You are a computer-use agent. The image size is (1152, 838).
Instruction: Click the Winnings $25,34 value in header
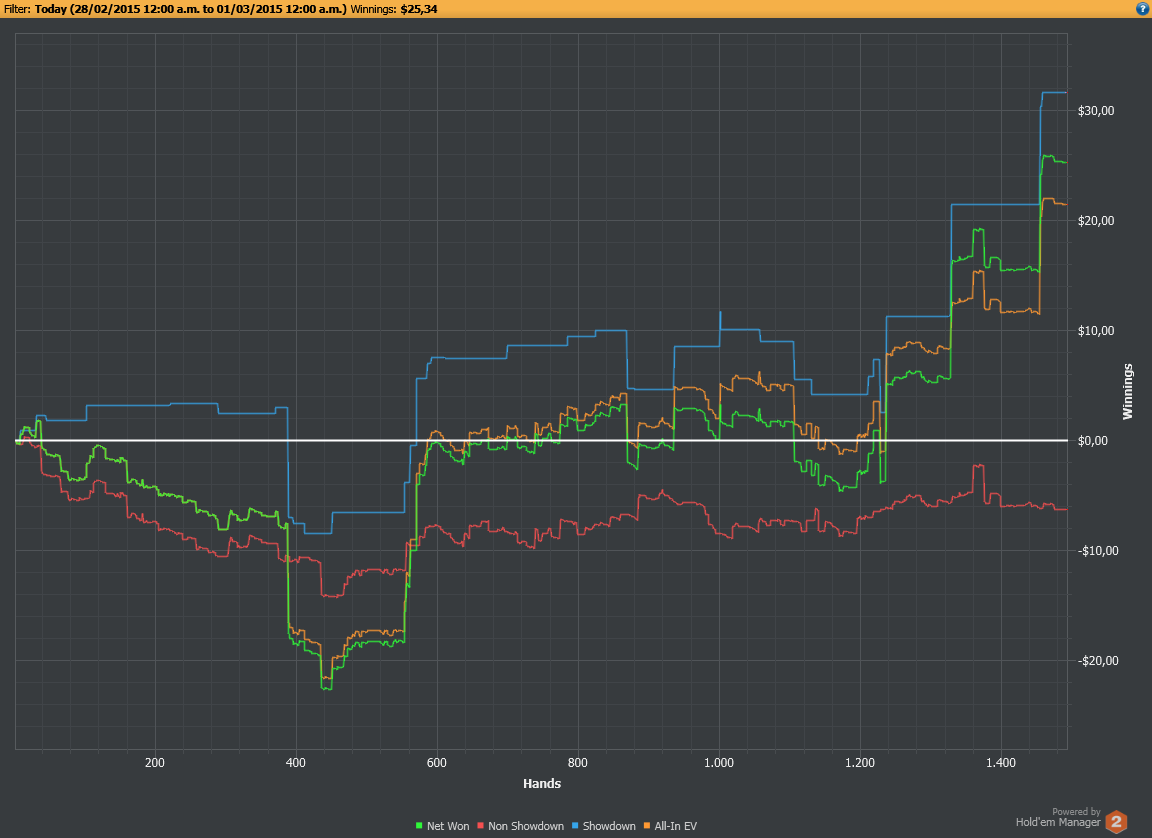tap(394, 9)
